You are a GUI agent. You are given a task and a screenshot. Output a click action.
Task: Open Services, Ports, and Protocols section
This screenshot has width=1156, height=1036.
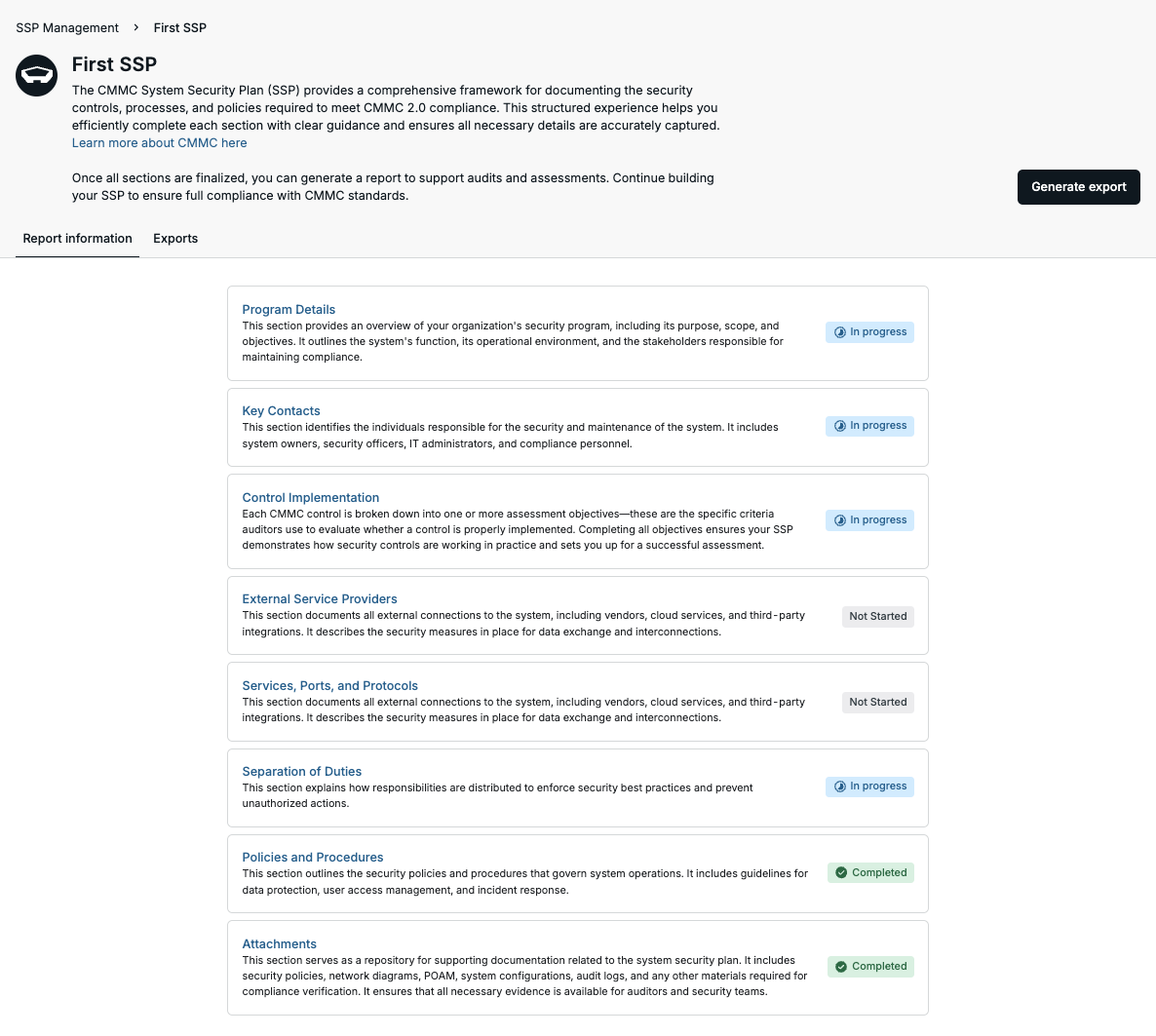[329, 686]
